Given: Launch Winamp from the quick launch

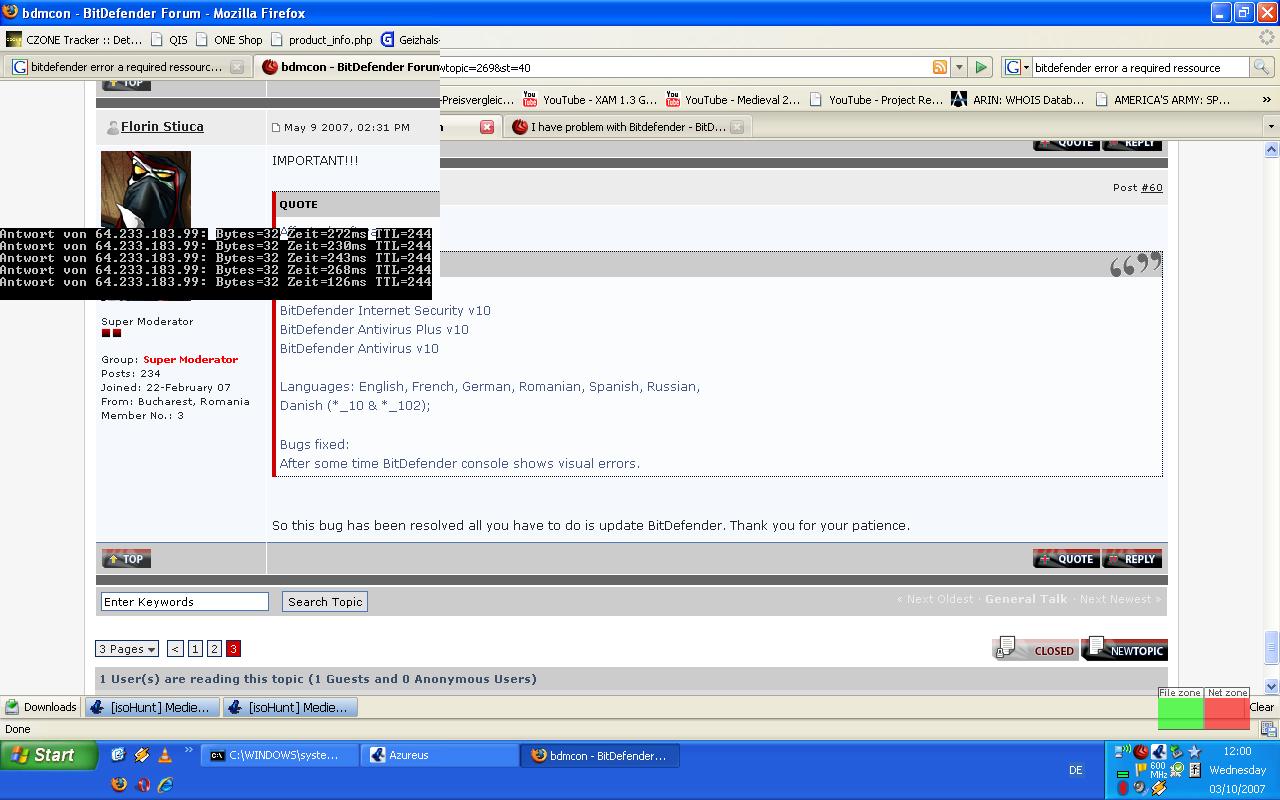Looking at the screenshot, I should (142, 755).
